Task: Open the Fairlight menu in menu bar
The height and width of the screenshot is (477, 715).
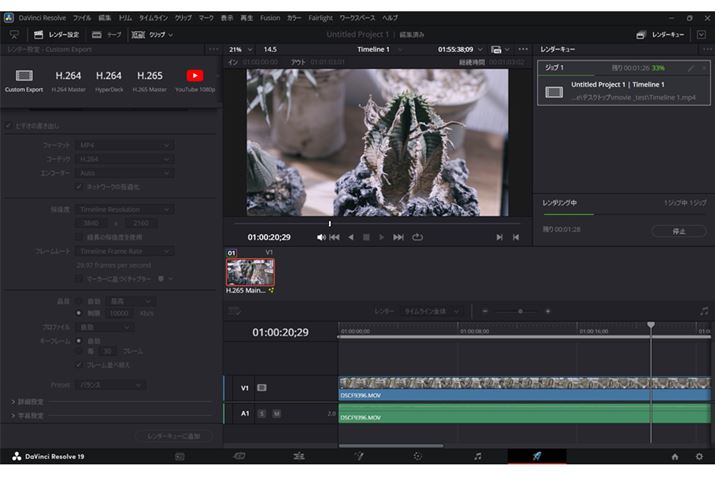Action: coord(322,18)
